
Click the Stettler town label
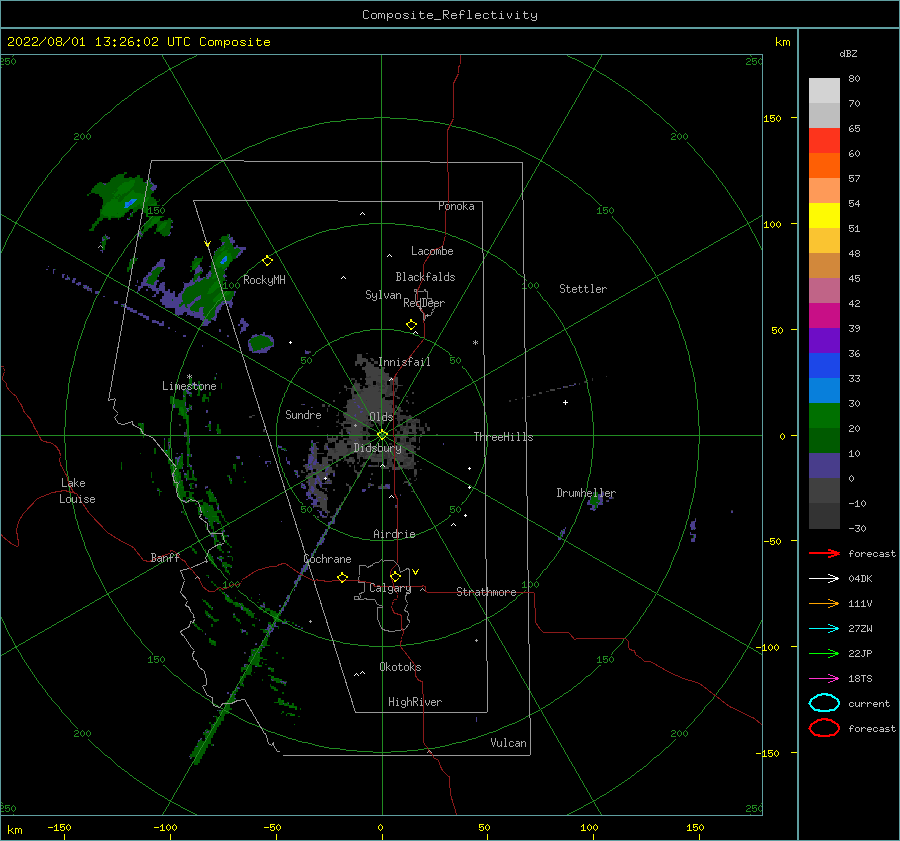[x=583, y=289]
